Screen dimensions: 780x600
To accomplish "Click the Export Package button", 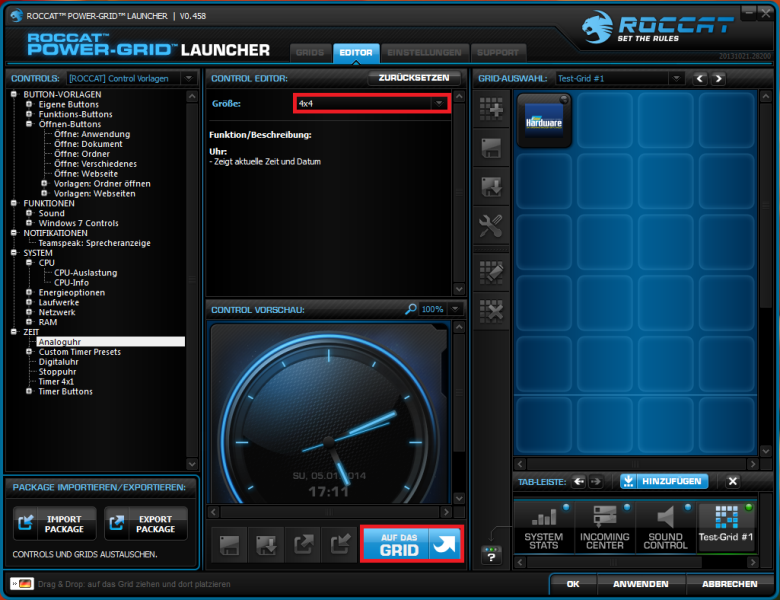I will [x=146, y=523].
